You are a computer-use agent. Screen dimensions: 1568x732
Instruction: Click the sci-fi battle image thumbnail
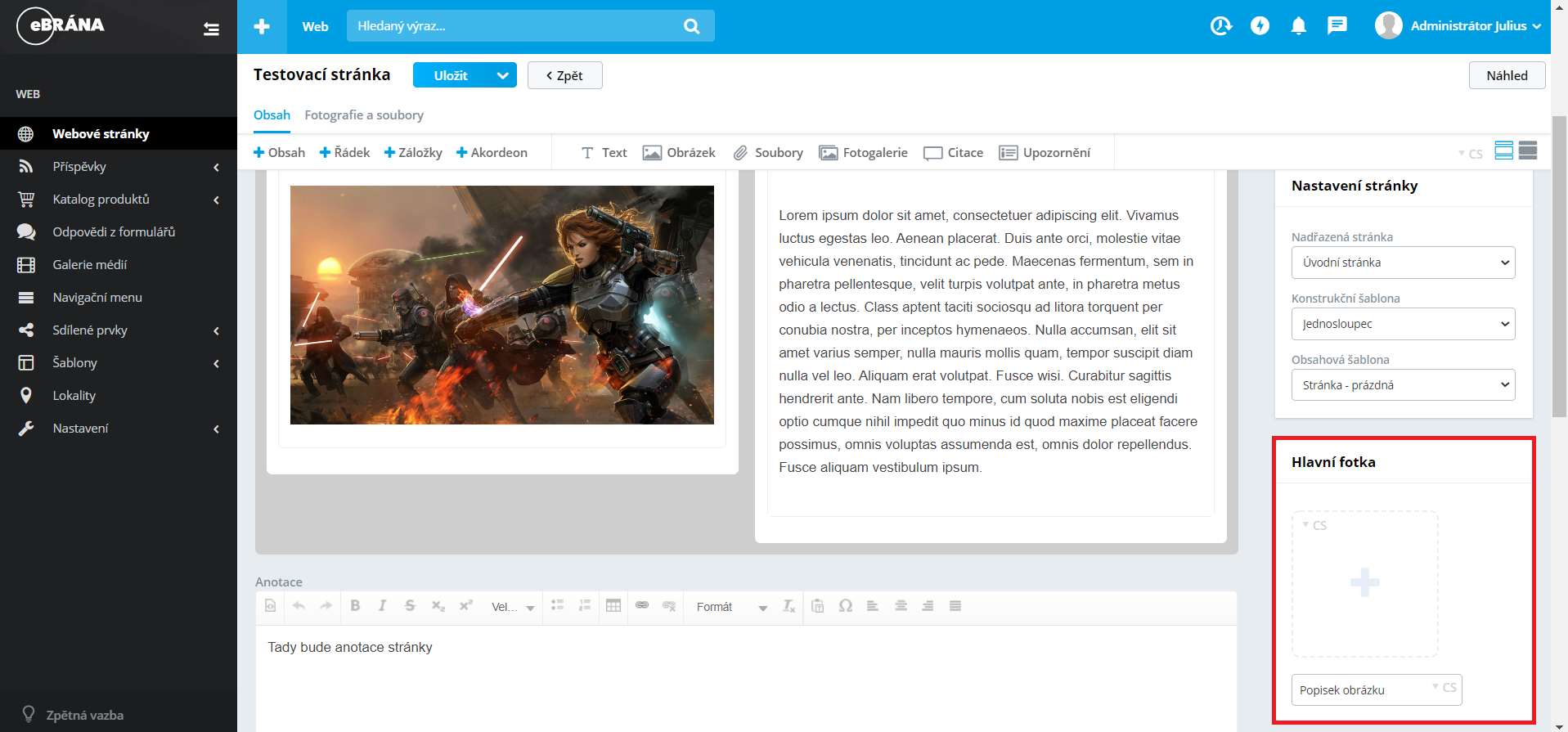point(502,305)
